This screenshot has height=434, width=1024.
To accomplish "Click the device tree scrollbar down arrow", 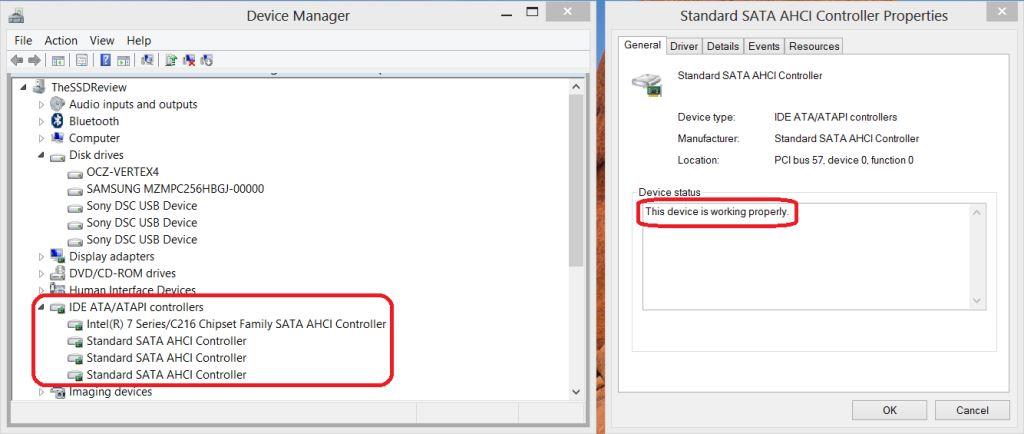I will pyautogui.click(x=575, y=392).
